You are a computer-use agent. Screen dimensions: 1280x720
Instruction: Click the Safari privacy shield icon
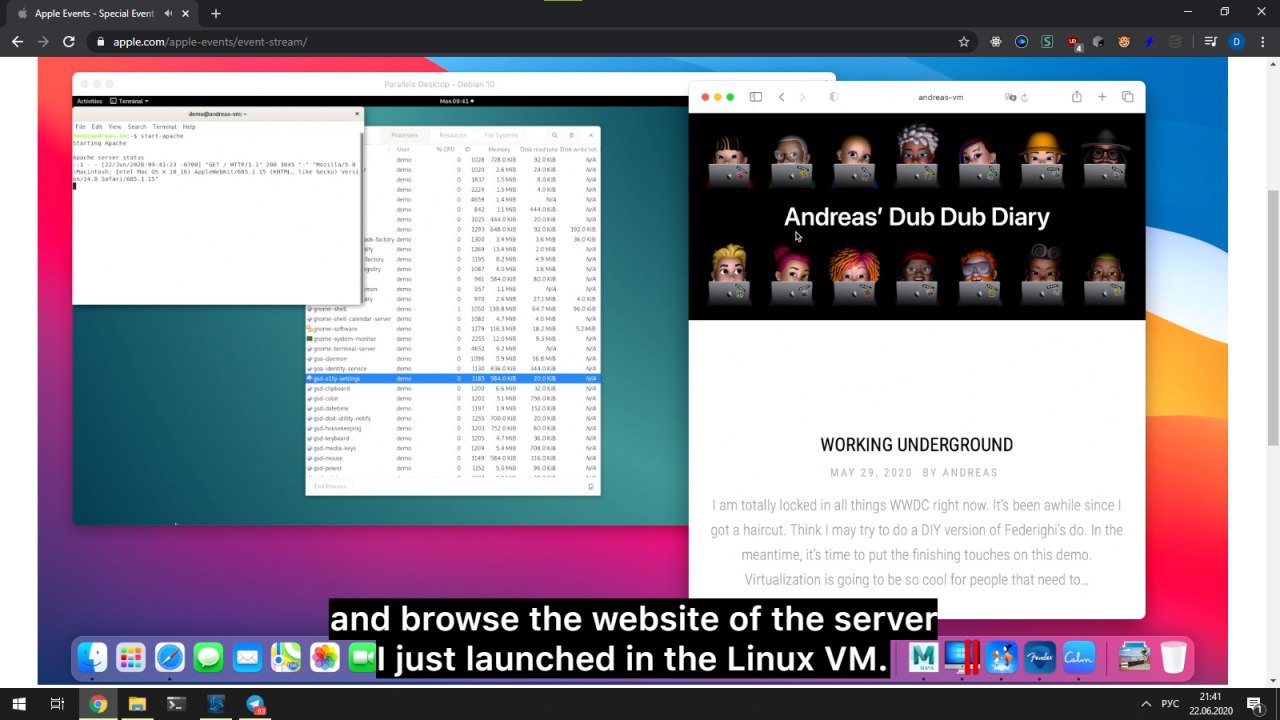point(834,97)
